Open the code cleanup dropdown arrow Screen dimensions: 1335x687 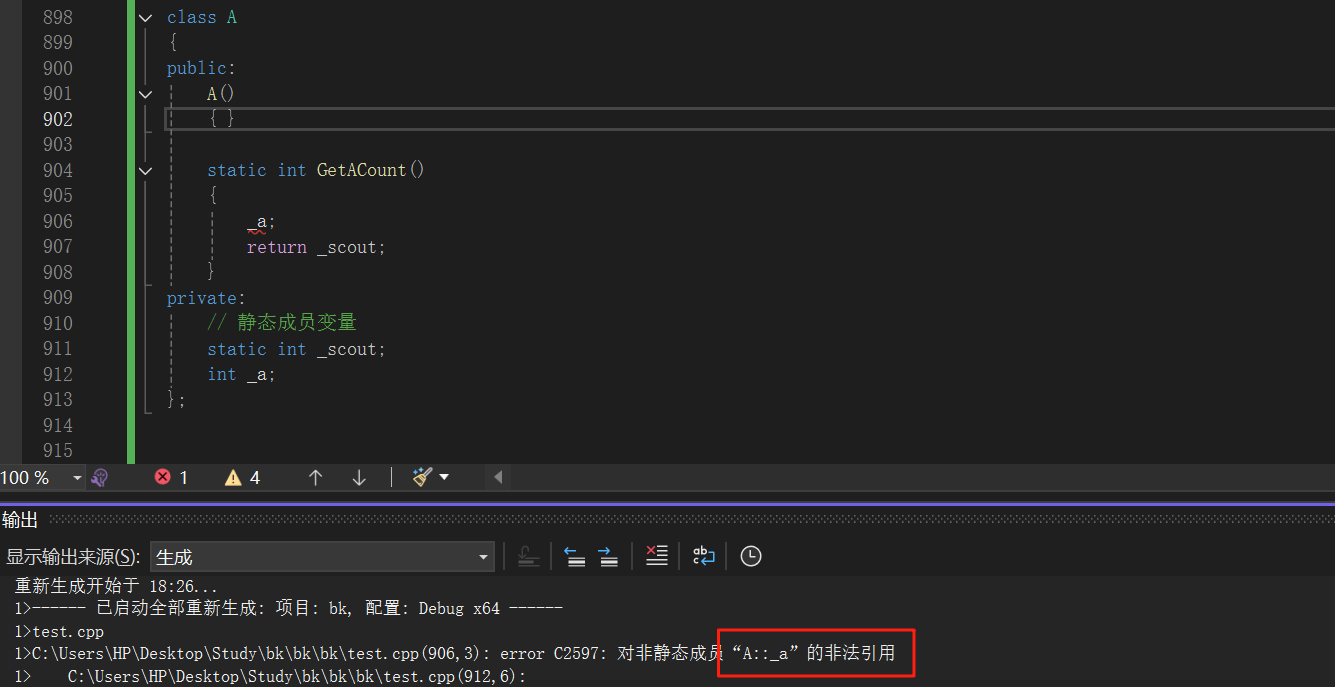coord(444,477)
